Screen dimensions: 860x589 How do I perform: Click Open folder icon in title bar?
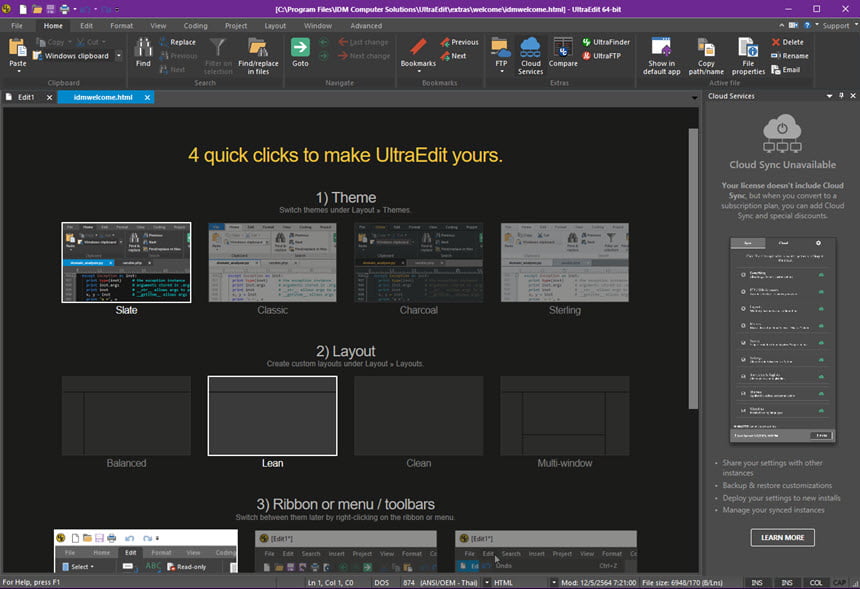coord(37,9)
